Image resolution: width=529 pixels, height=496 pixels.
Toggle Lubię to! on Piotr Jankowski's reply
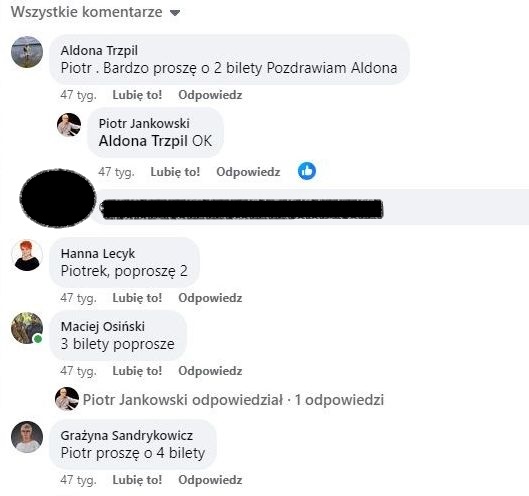(175, 172)
